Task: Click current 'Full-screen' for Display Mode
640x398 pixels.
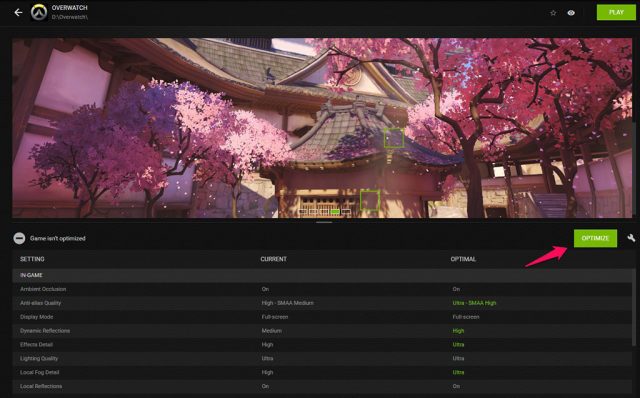Action: (x=275, y=317)
